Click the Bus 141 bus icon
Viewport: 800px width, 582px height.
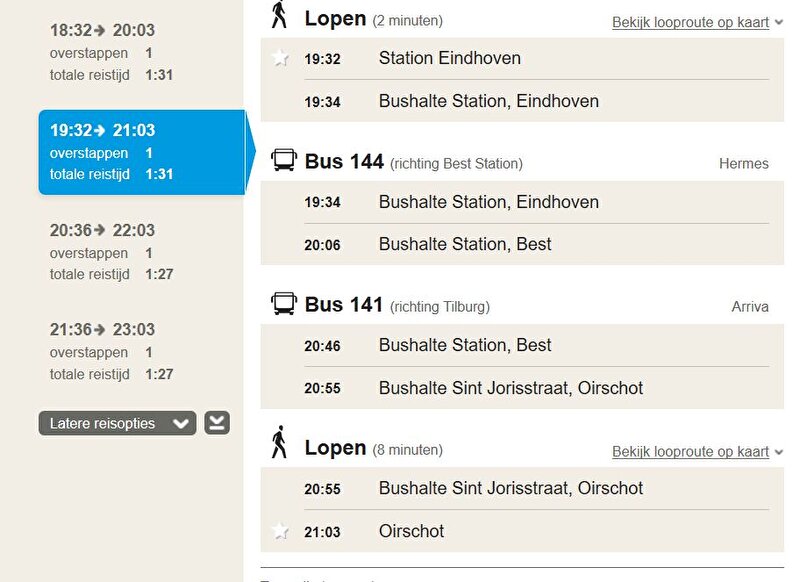[284, 303]
